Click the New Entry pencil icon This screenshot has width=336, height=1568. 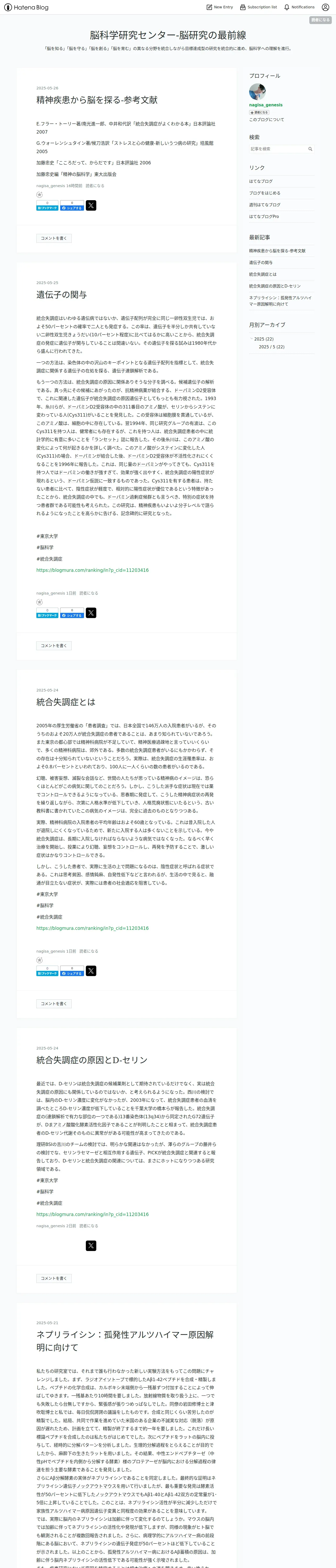coord(209,7)
